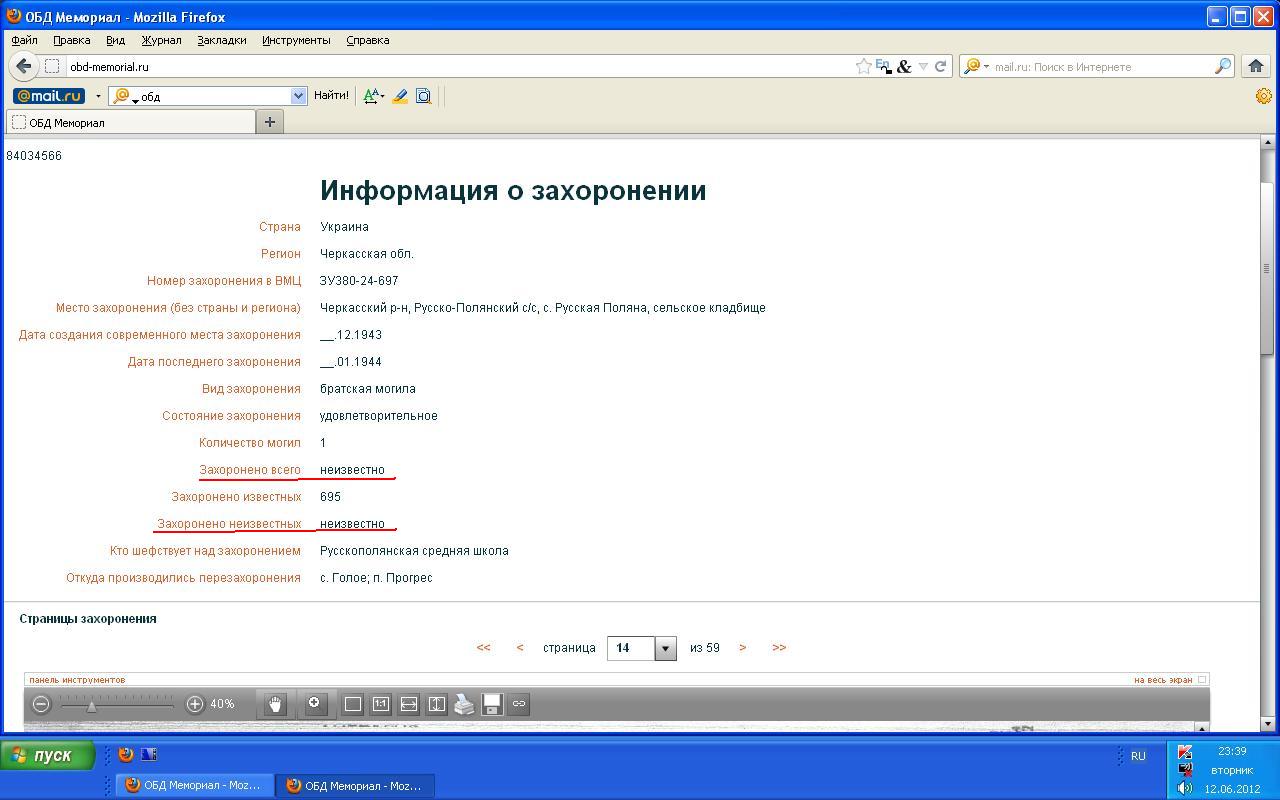
Task: Adjust the viewer zoom slider handle
Action: pos(91,705)
